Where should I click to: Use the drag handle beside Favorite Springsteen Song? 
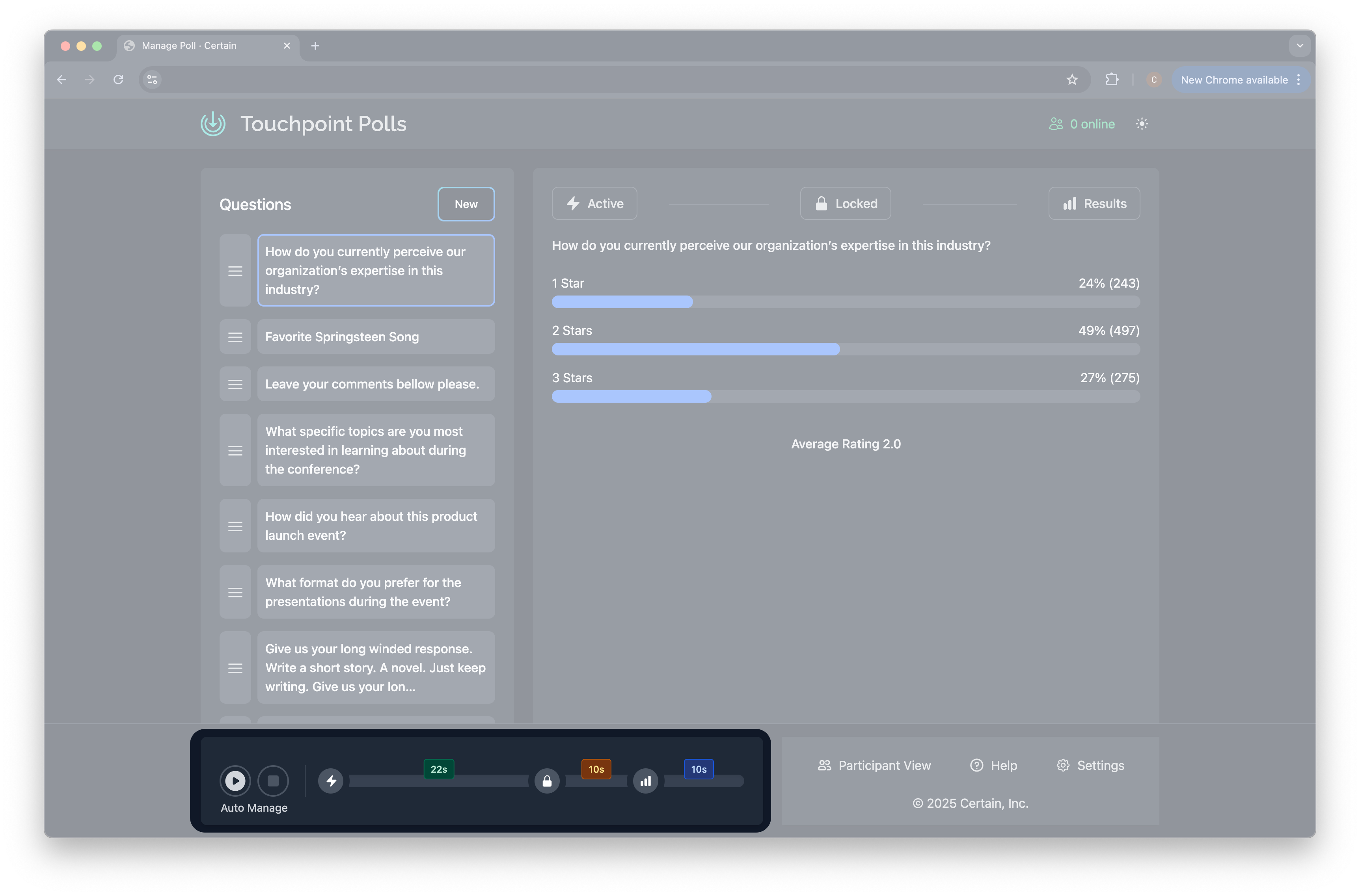[x=235, y=337]
